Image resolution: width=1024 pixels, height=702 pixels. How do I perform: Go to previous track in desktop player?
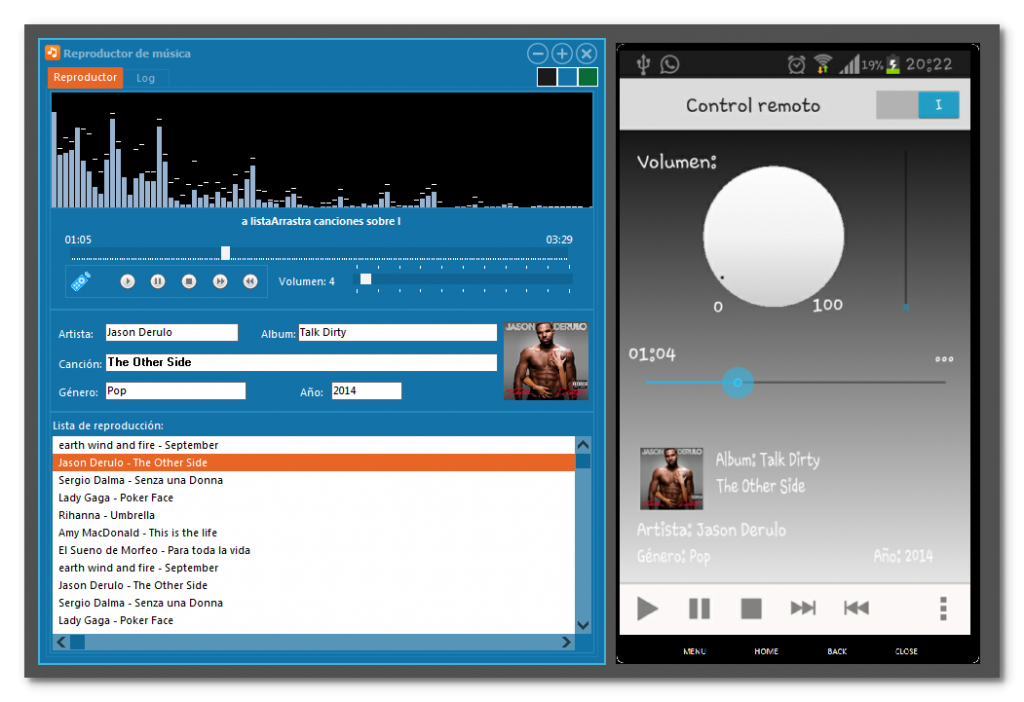250,281
